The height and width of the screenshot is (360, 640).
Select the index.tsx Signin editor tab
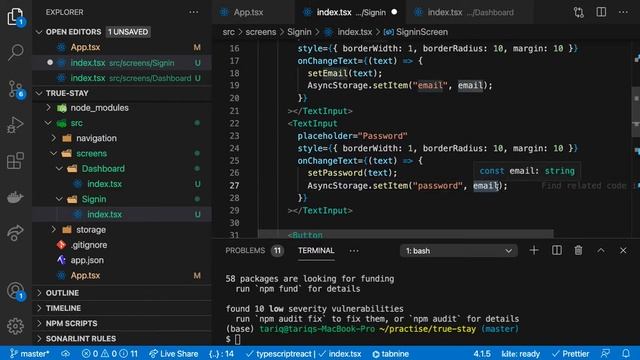pyautogui.click(x=350, y=12)
